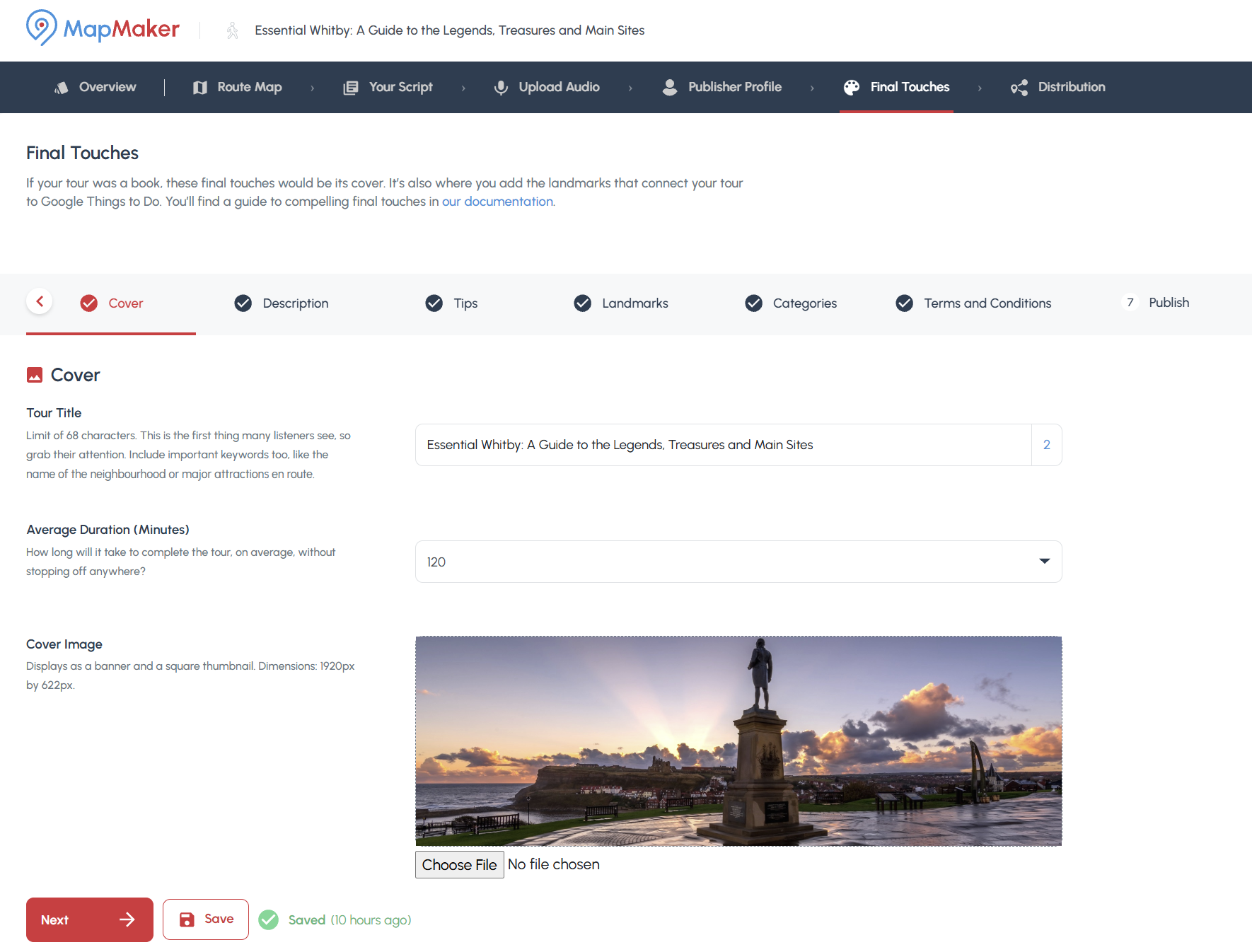Switch to the Publish tab
Image resolution: width=1252 pixels, height=952 pixels.
pyautogui.click(x=1156, y=303)
